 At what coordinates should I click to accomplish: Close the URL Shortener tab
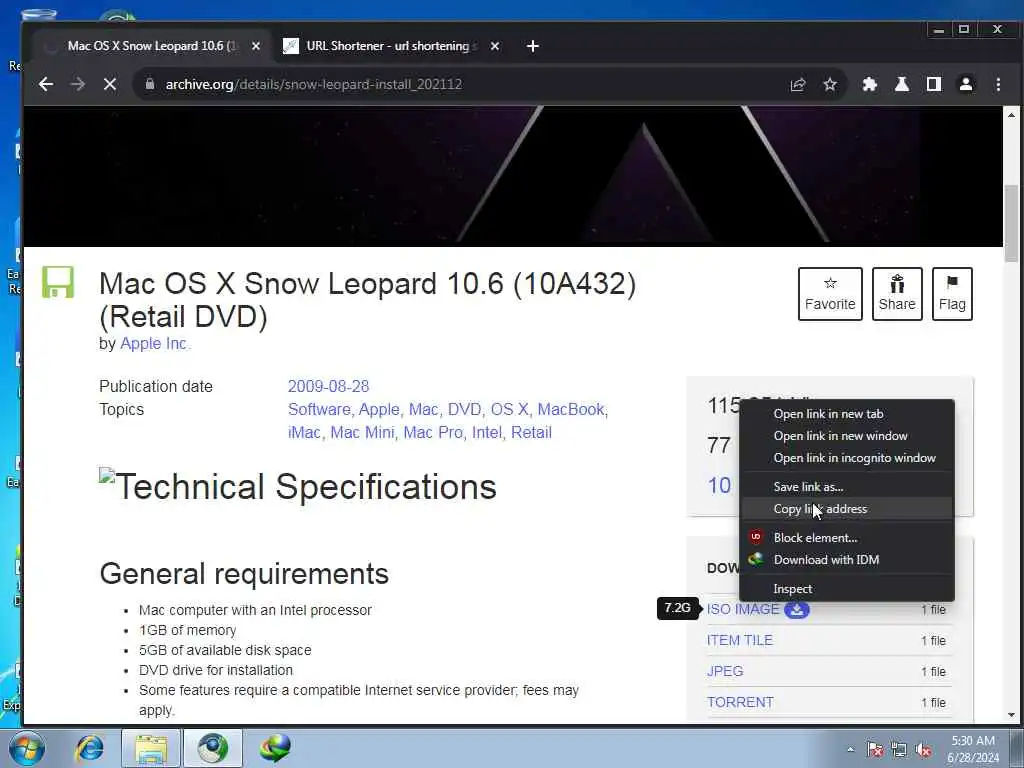[495, 46]
